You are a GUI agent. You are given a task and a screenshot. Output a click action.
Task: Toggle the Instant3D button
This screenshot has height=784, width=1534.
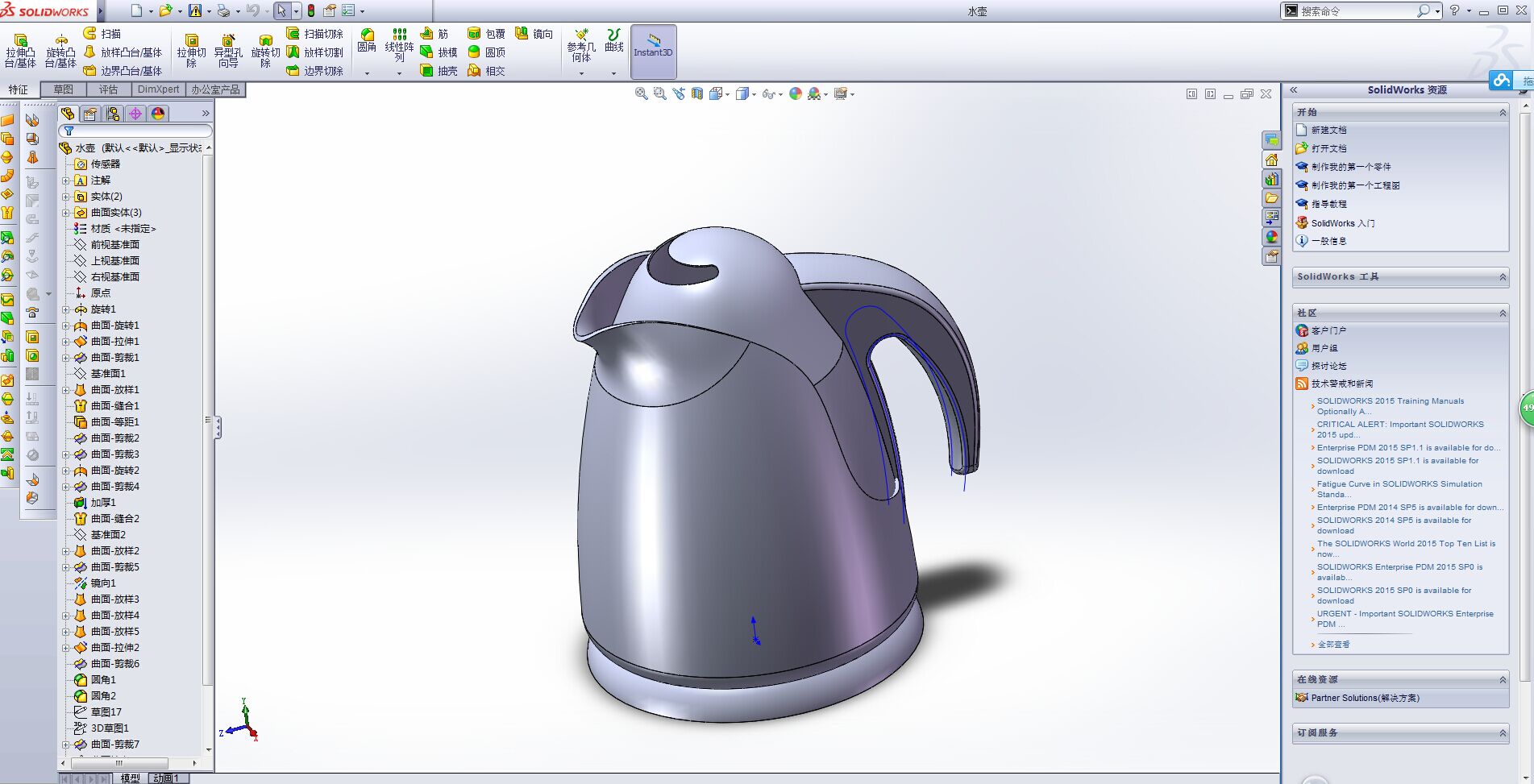653,52
